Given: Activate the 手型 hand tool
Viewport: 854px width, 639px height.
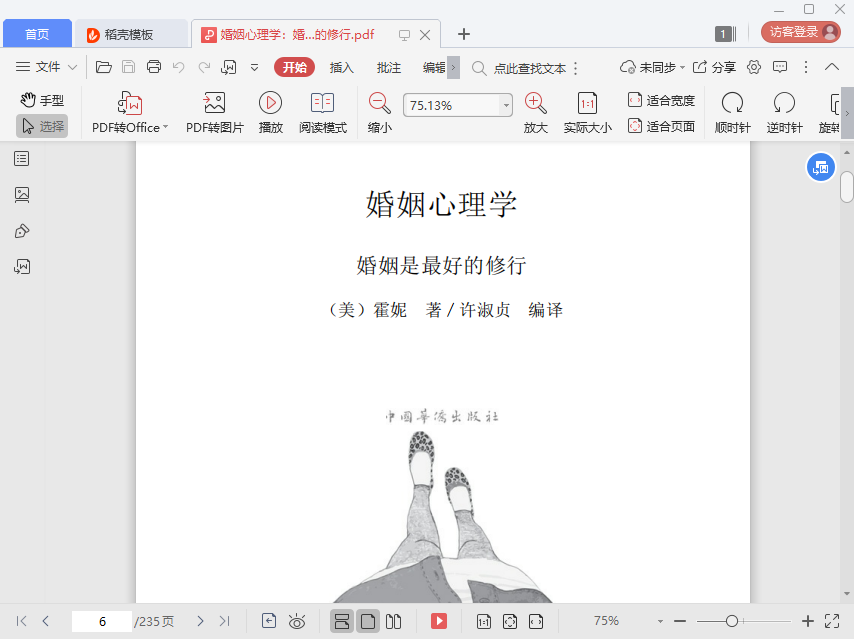Looking at the screenshot, I should [x=42, y=100].
